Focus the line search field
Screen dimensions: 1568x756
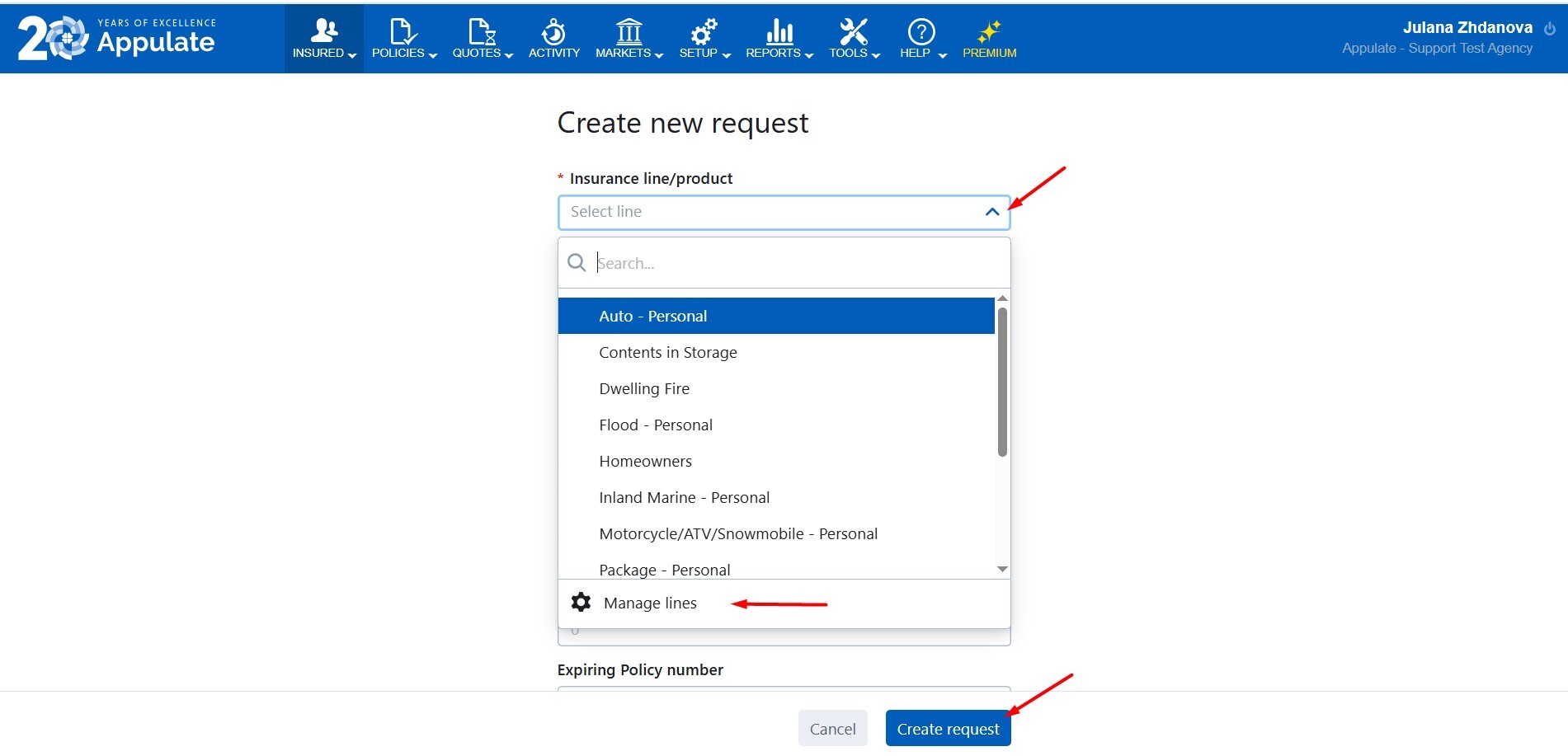792,264
